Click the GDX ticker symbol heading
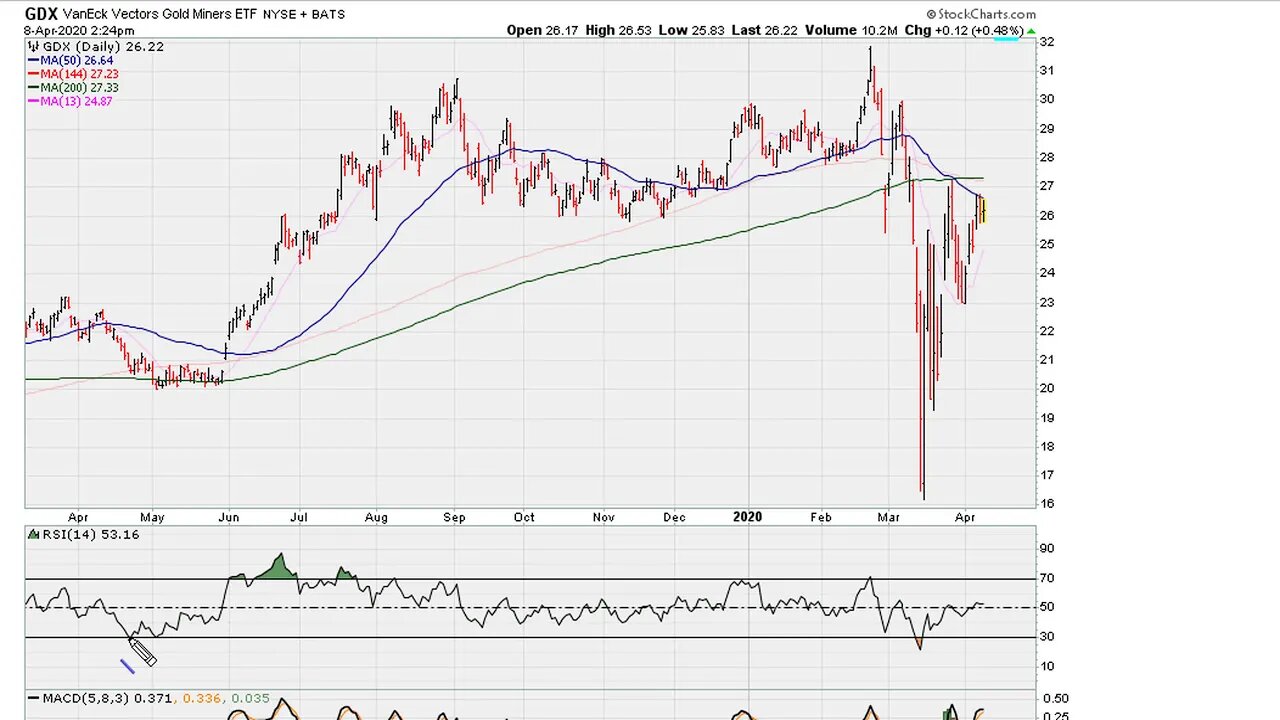 click(x=41, y=14)
